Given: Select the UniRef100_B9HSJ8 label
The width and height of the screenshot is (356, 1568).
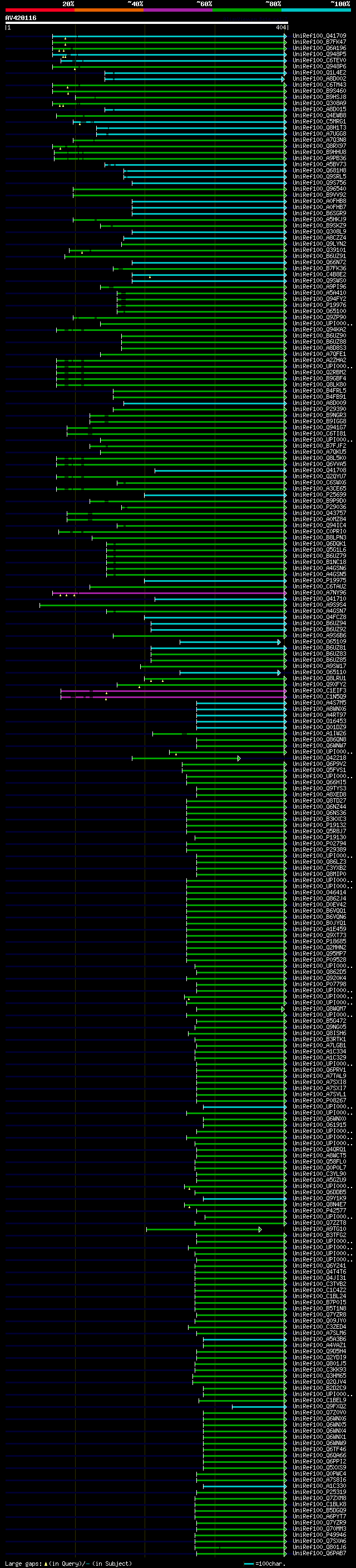Looking at the screenshot, I should tap(319, 97).
